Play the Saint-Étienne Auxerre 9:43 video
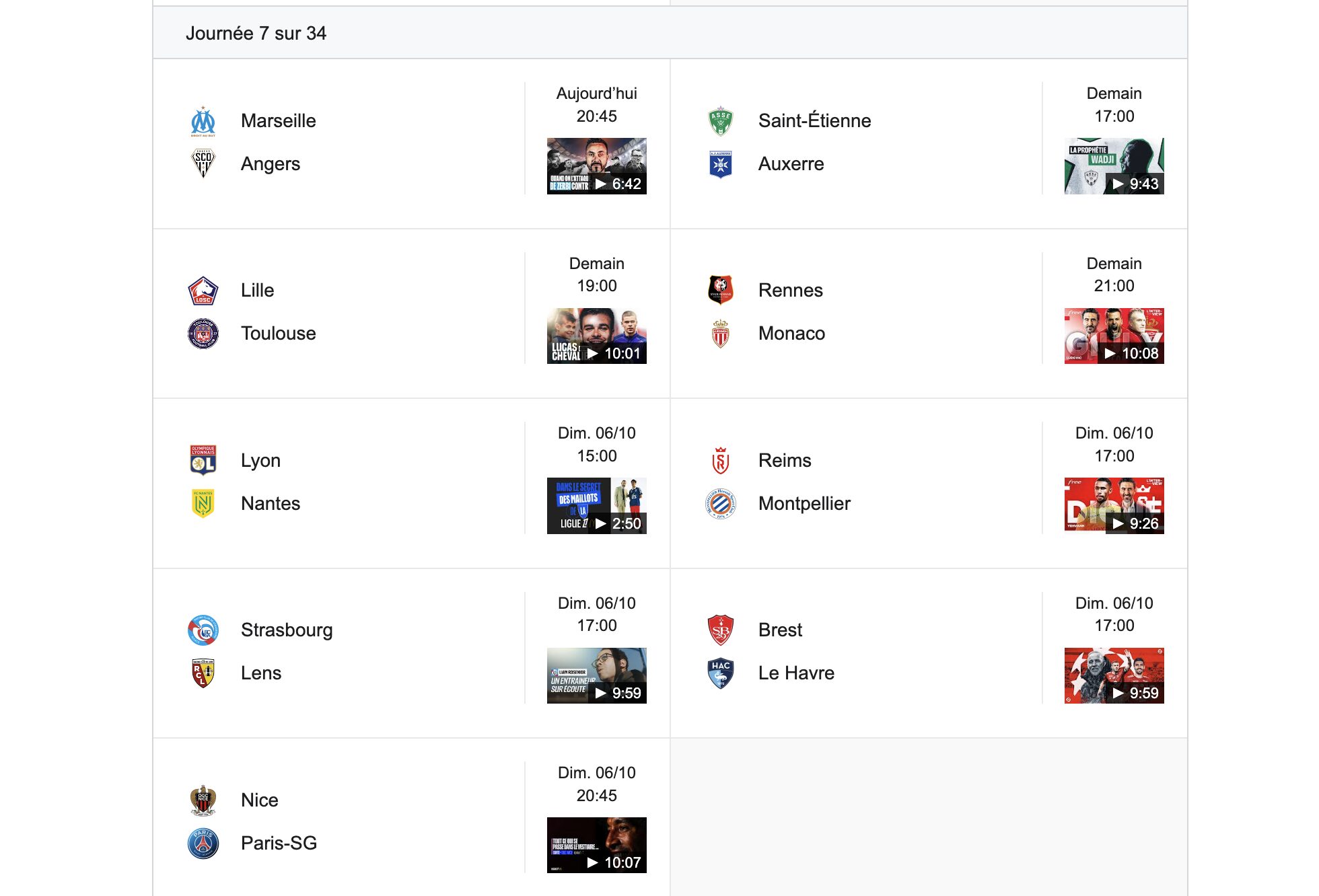This screenshot has width=1319, height=896. coord(1114,166)
